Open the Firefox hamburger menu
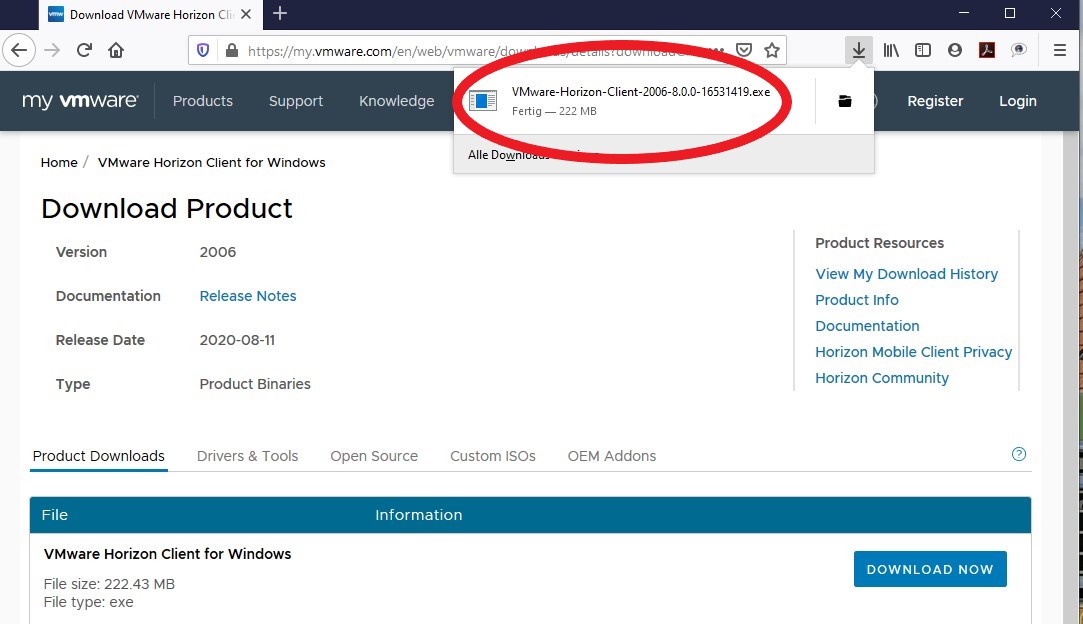 click(x=1060, y=50)
